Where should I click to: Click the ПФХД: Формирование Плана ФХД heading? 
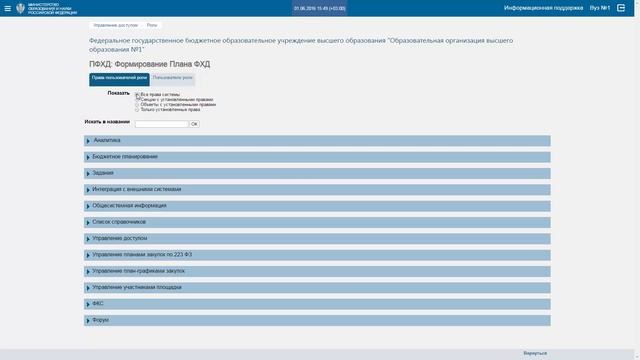point(149,64)
